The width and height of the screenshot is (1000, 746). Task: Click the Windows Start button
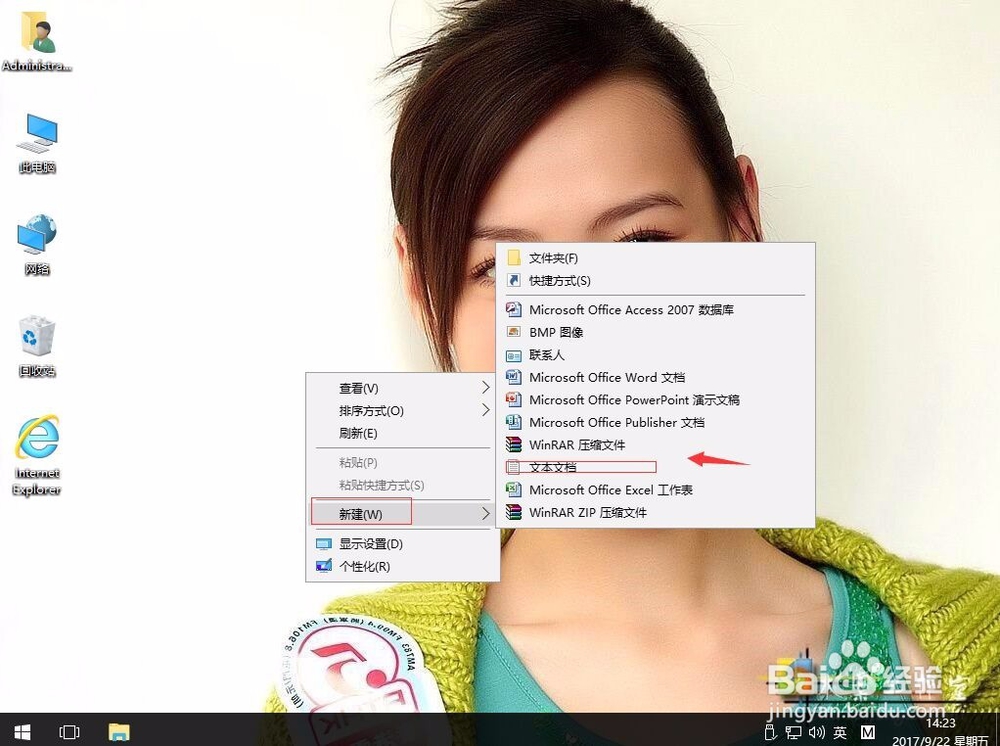[20, 732]
